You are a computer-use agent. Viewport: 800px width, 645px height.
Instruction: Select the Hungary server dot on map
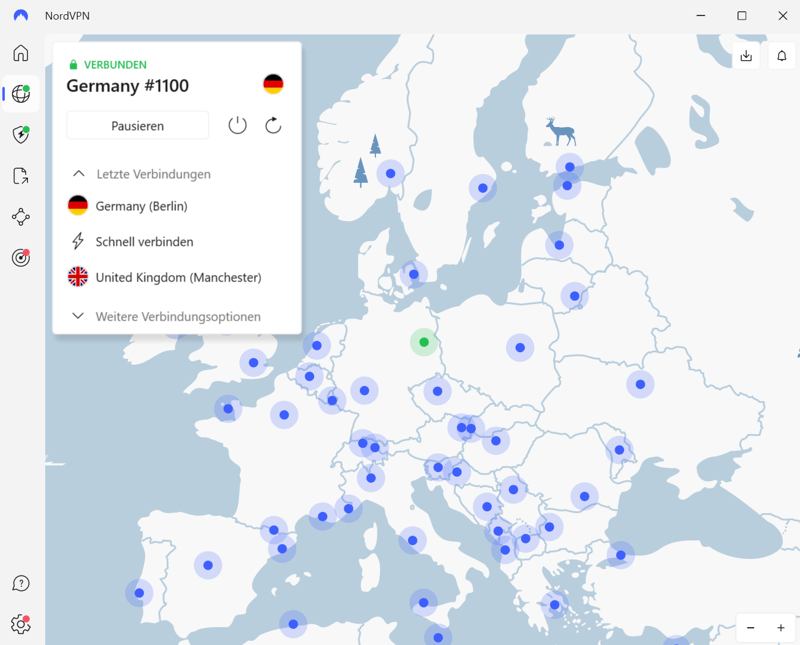point(496,440)
